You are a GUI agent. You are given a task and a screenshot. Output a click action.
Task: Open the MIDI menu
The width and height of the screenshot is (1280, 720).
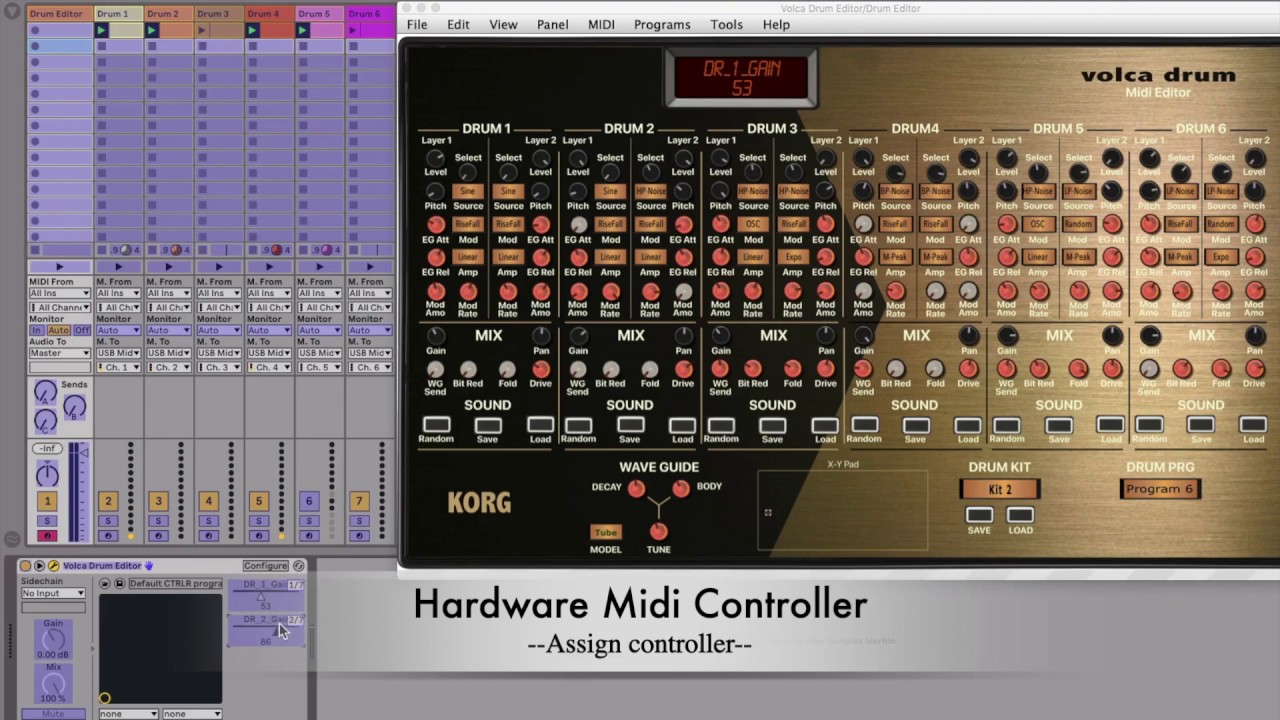(601, 24)
